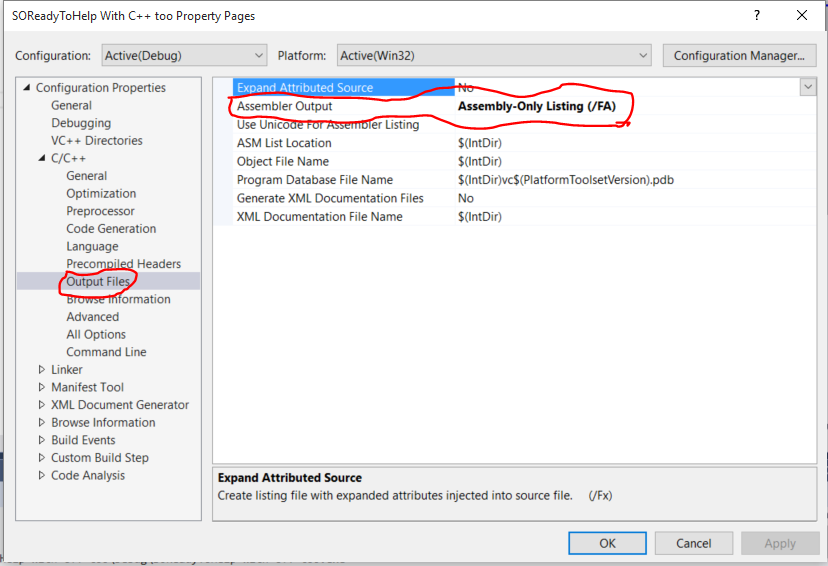
Task: Expand the XML Document Generator node
Action: [x=42, y=405]
